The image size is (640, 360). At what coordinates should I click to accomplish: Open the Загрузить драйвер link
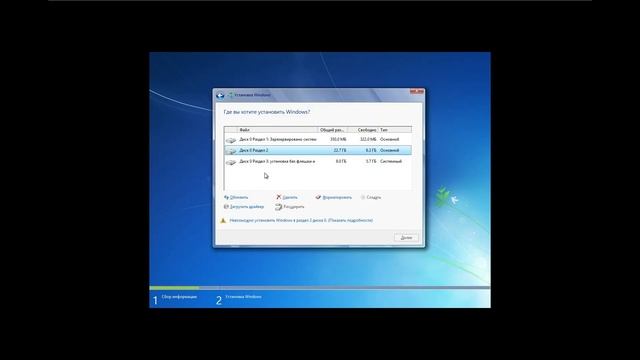247,207
